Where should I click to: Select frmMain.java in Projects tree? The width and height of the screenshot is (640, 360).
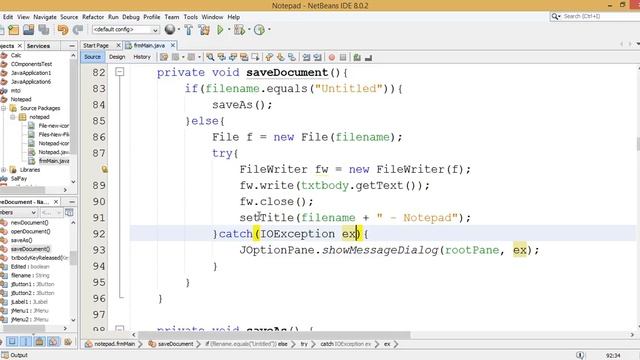53,161
